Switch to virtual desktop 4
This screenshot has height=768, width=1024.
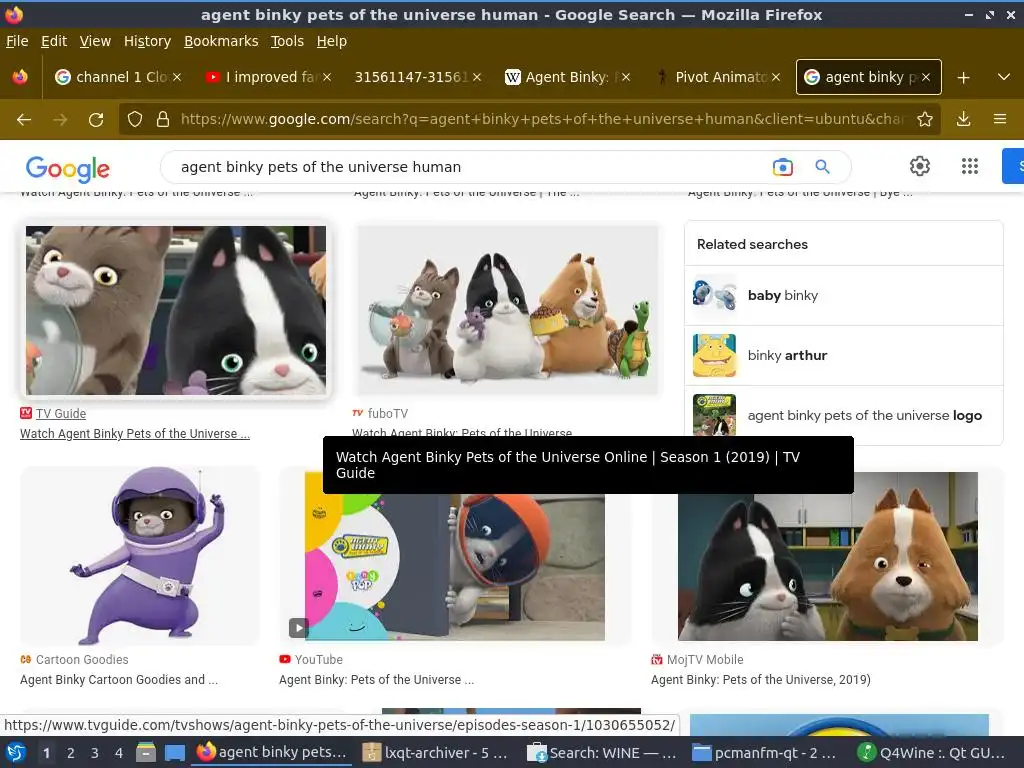click(x=119, y=753)
